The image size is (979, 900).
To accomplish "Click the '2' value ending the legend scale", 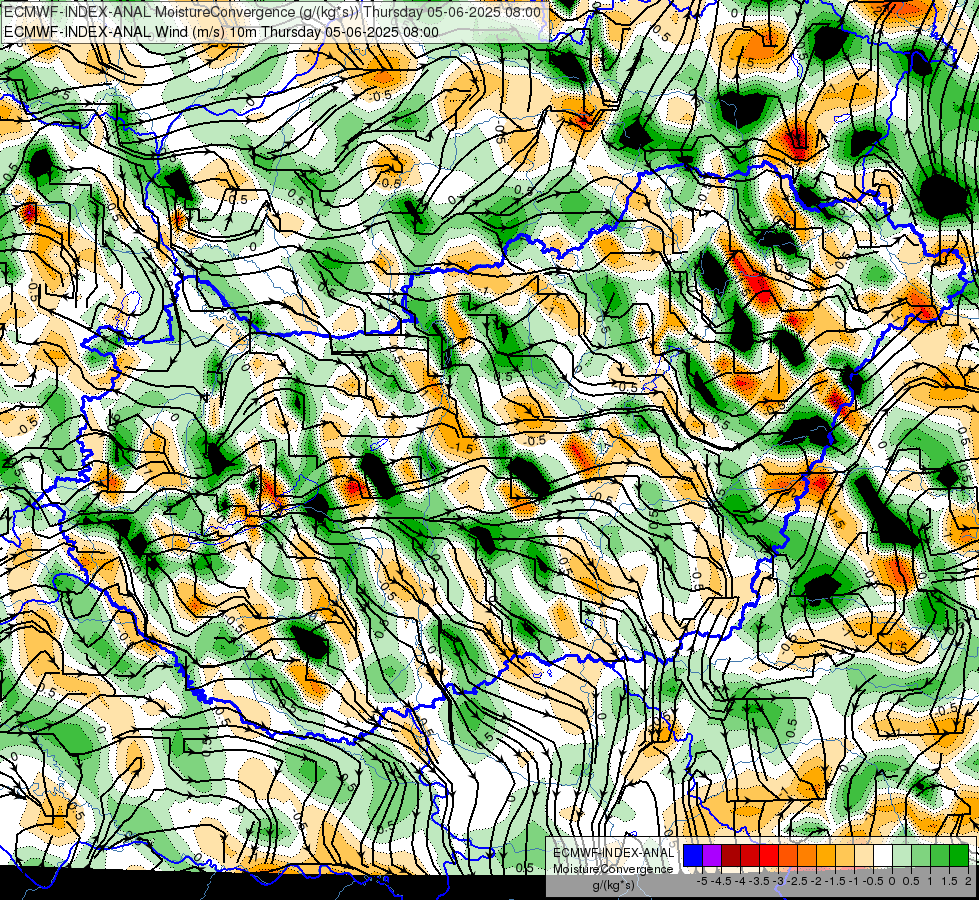I will pos(968,881).
